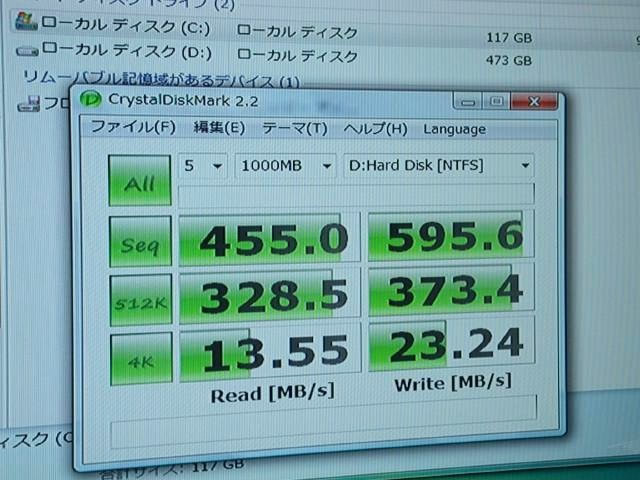This screenshot has height=480, width=640.
Task: Click the リムーバブル記憶域があるデバイス (1) group header
Action: click(x=161, y=79)
